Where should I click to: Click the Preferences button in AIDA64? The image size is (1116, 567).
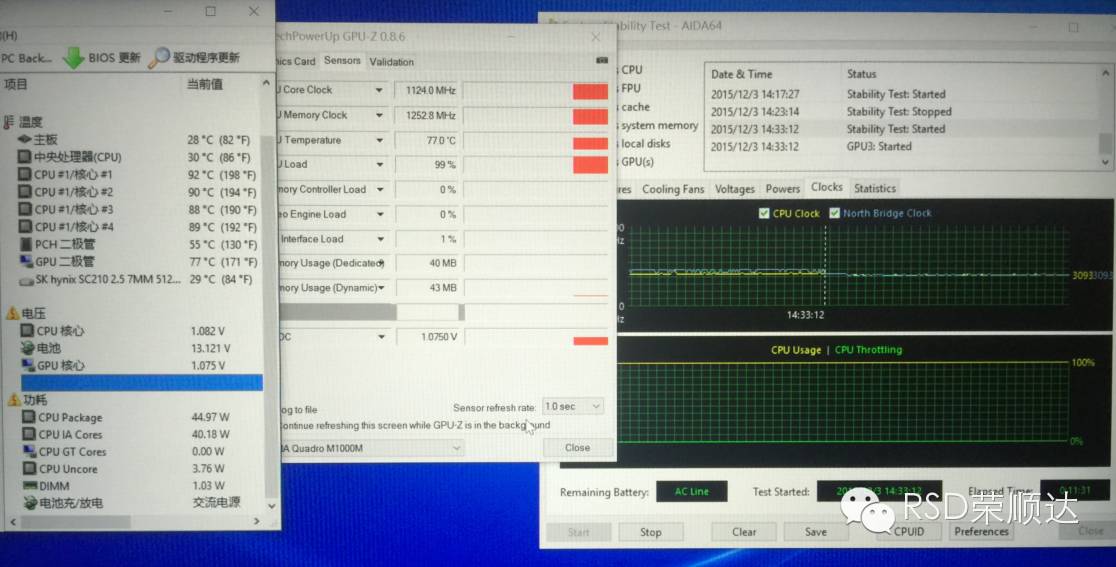[x=981, y=531]
